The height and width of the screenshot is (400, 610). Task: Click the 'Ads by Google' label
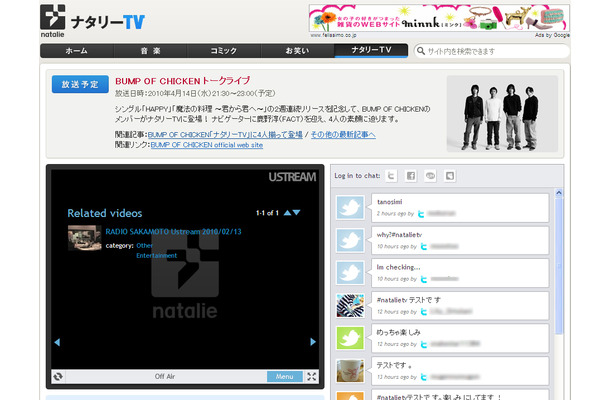pos(552,35)
